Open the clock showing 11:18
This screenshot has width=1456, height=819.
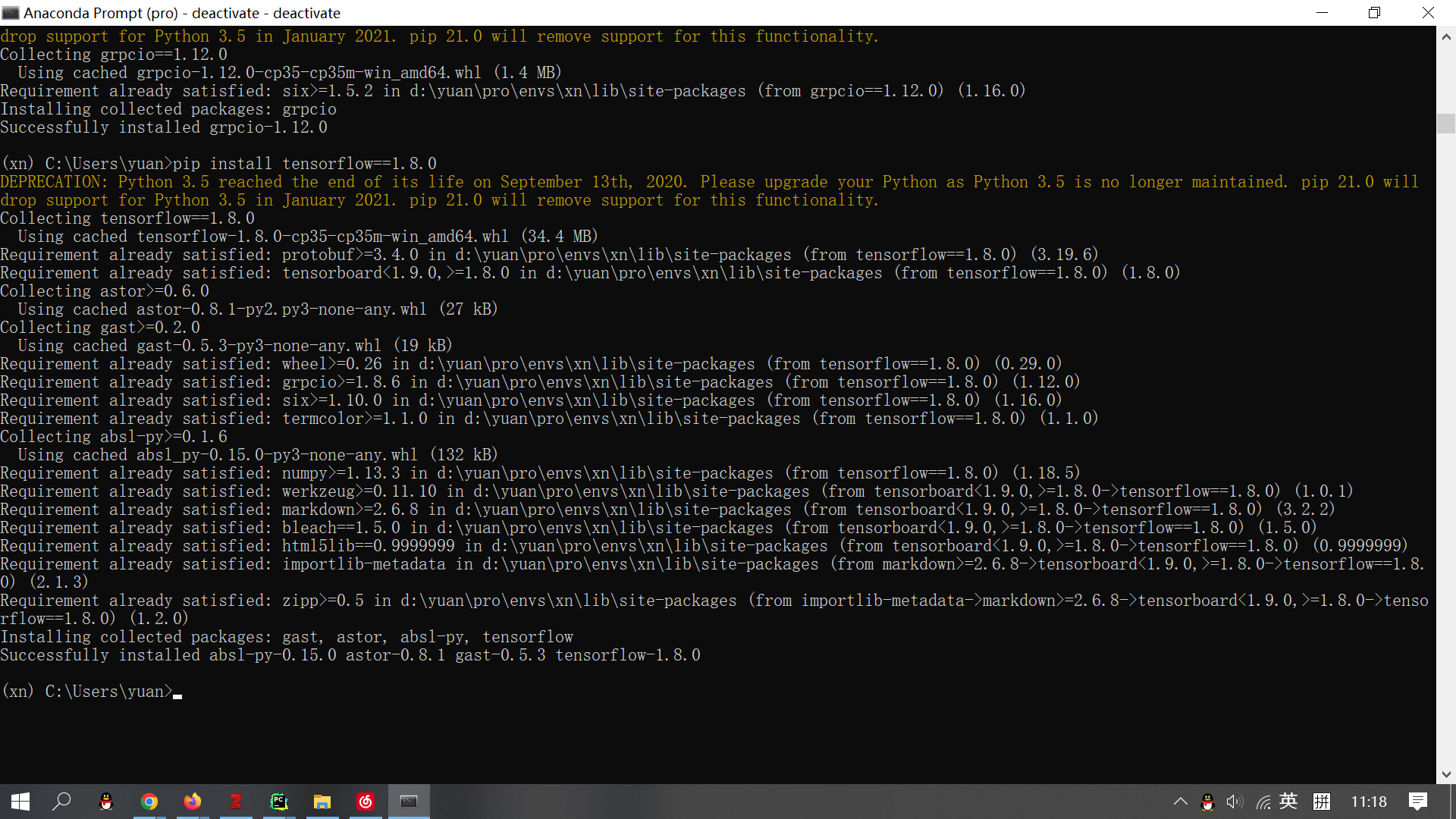[x=1368, y=802]
